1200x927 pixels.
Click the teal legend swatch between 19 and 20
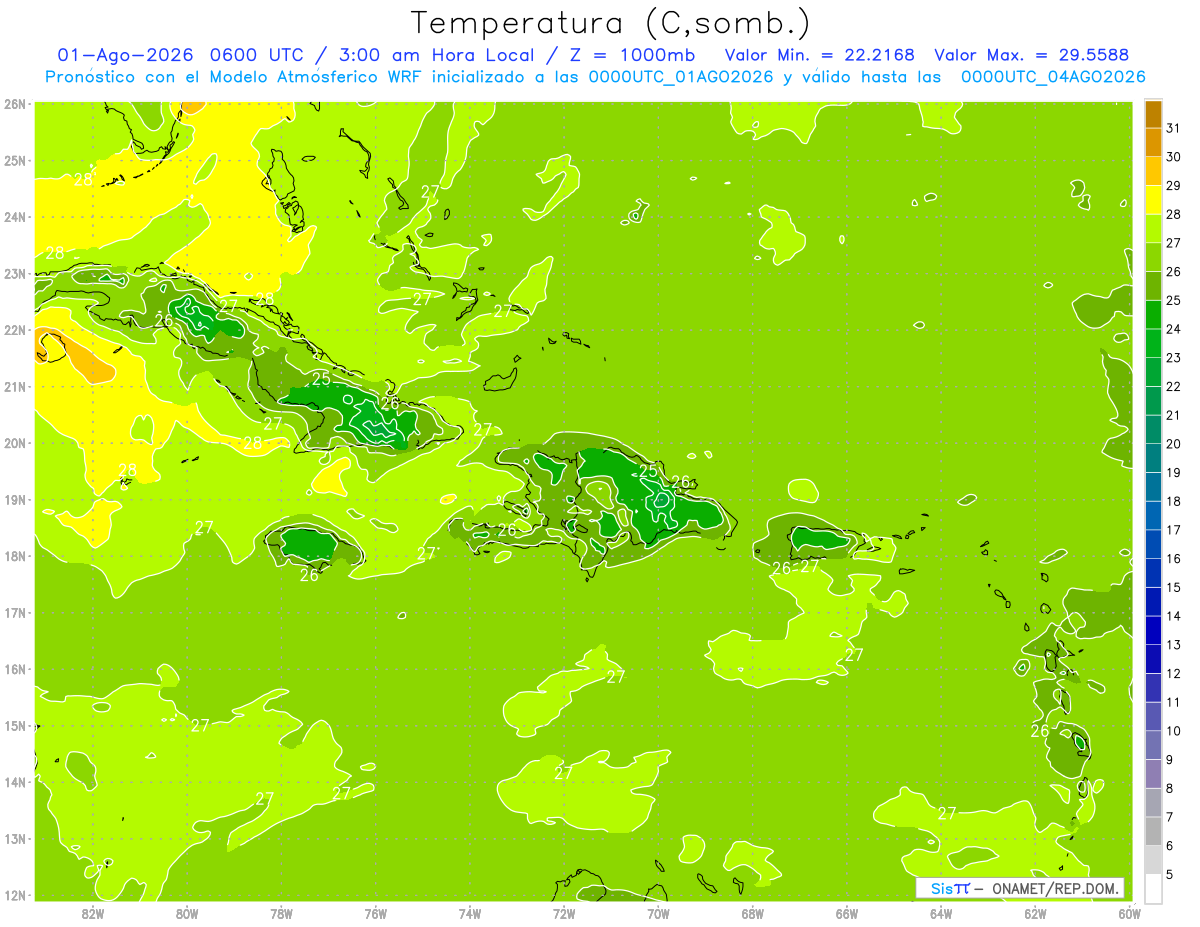(x=1153, y=457)
